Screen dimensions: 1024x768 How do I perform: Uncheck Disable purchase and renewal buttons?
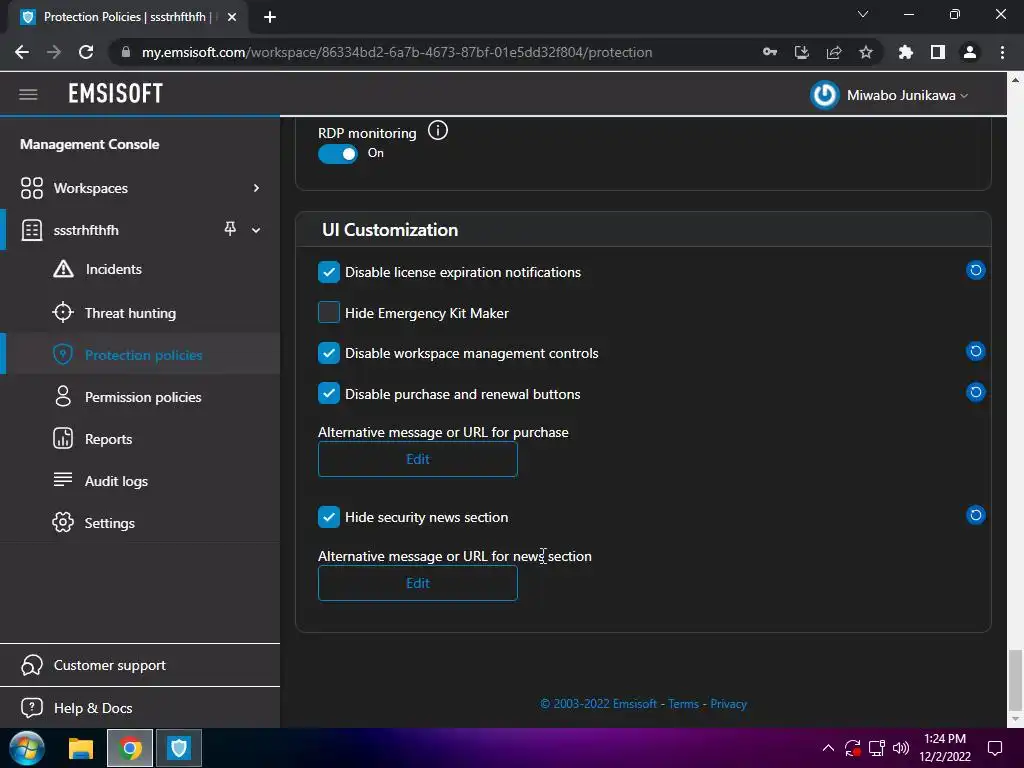328,393
